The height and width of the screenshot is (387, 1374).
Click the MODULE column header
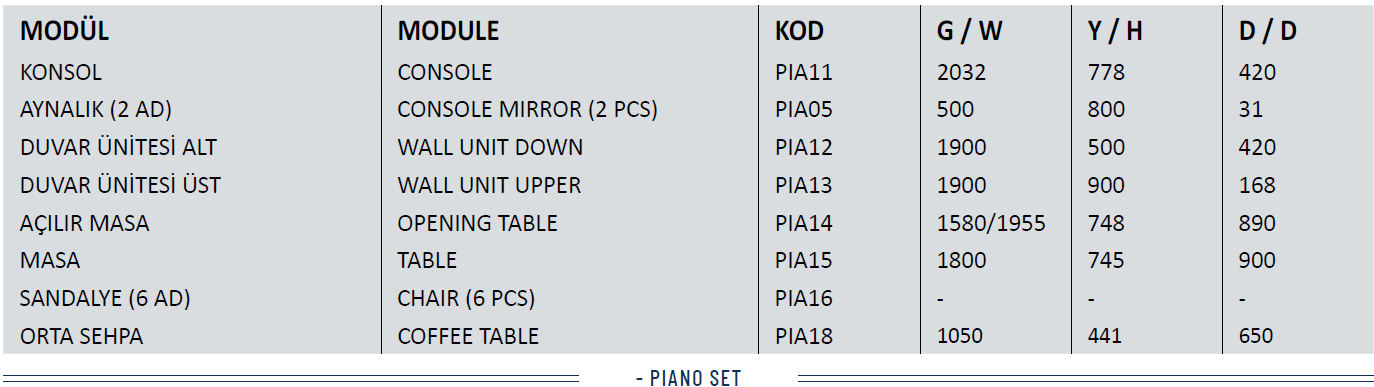(448, 31)
